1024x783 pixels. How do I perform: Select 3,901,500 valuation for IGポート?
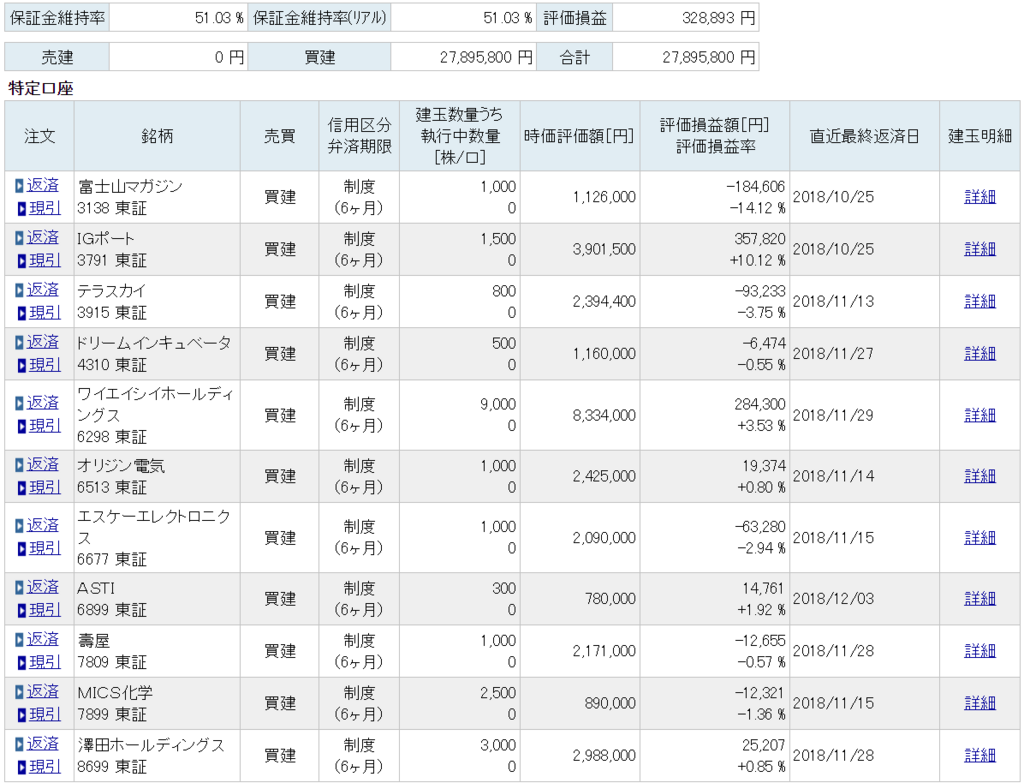604,249
